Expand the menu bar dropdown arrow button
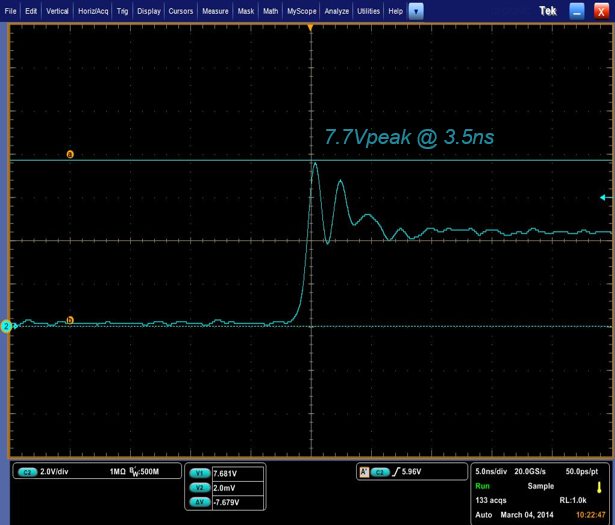 [x=417, y=11]
